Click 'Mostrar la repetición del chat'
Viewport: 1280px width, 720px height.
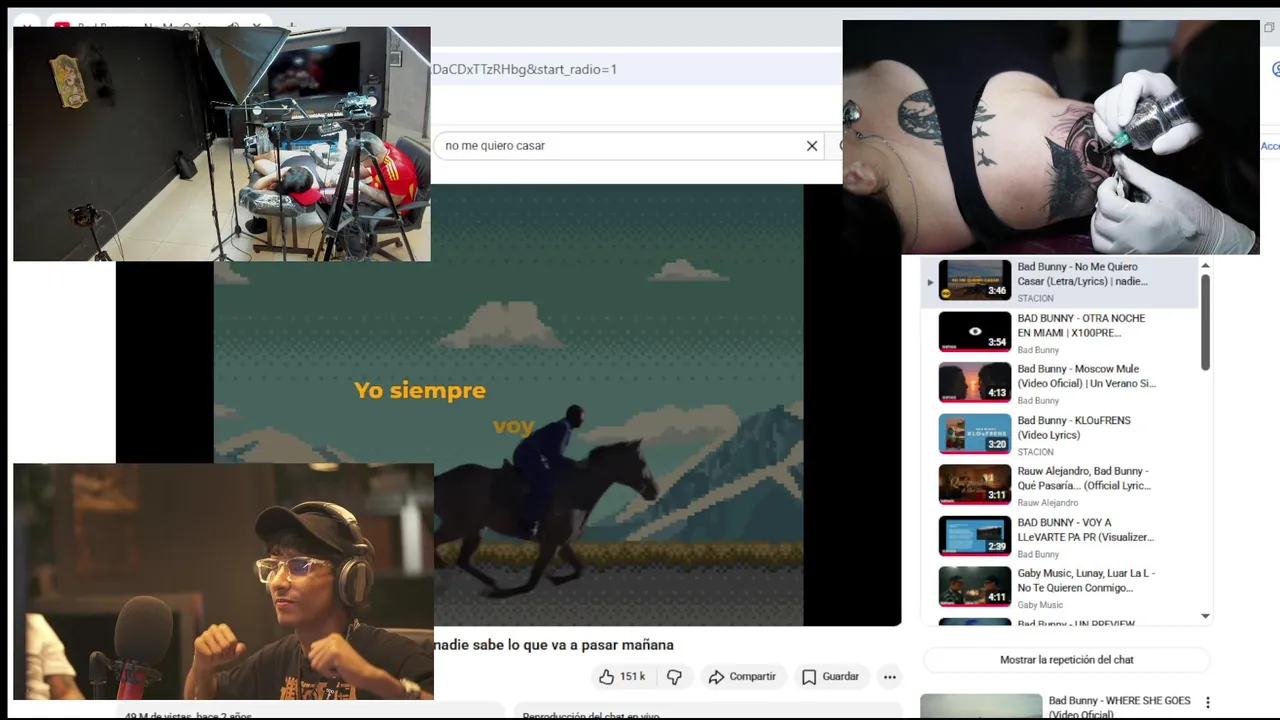tap(1067, 660)
